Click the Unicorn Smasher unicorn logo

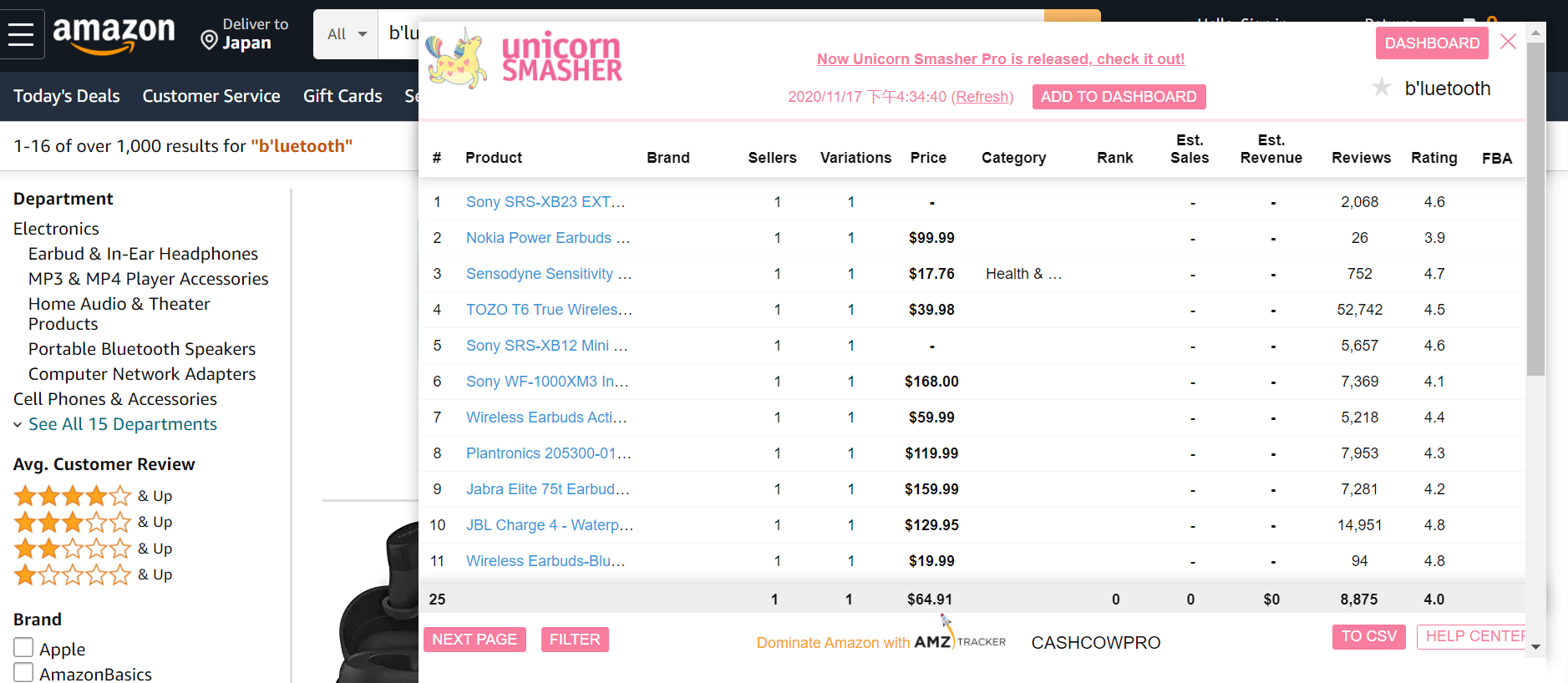coord(456,58)
